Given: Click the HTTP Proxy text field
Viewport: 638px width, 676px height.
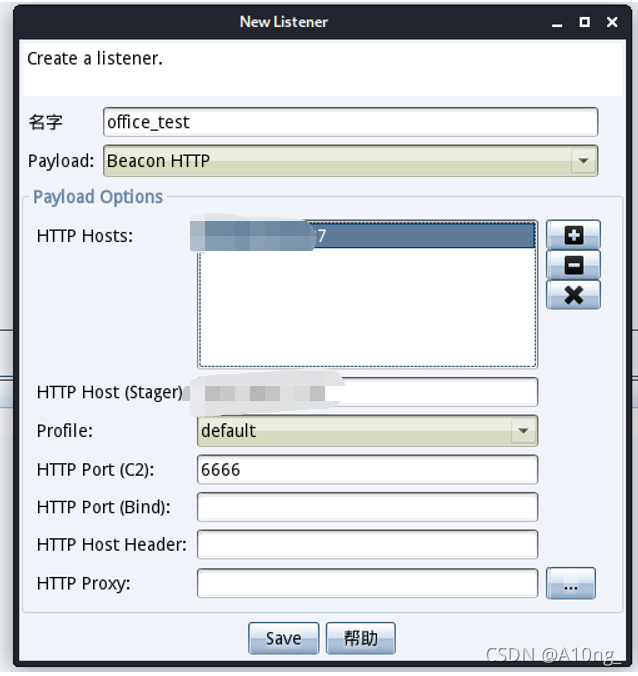Looking at the screenshot, I should [367, 583].
